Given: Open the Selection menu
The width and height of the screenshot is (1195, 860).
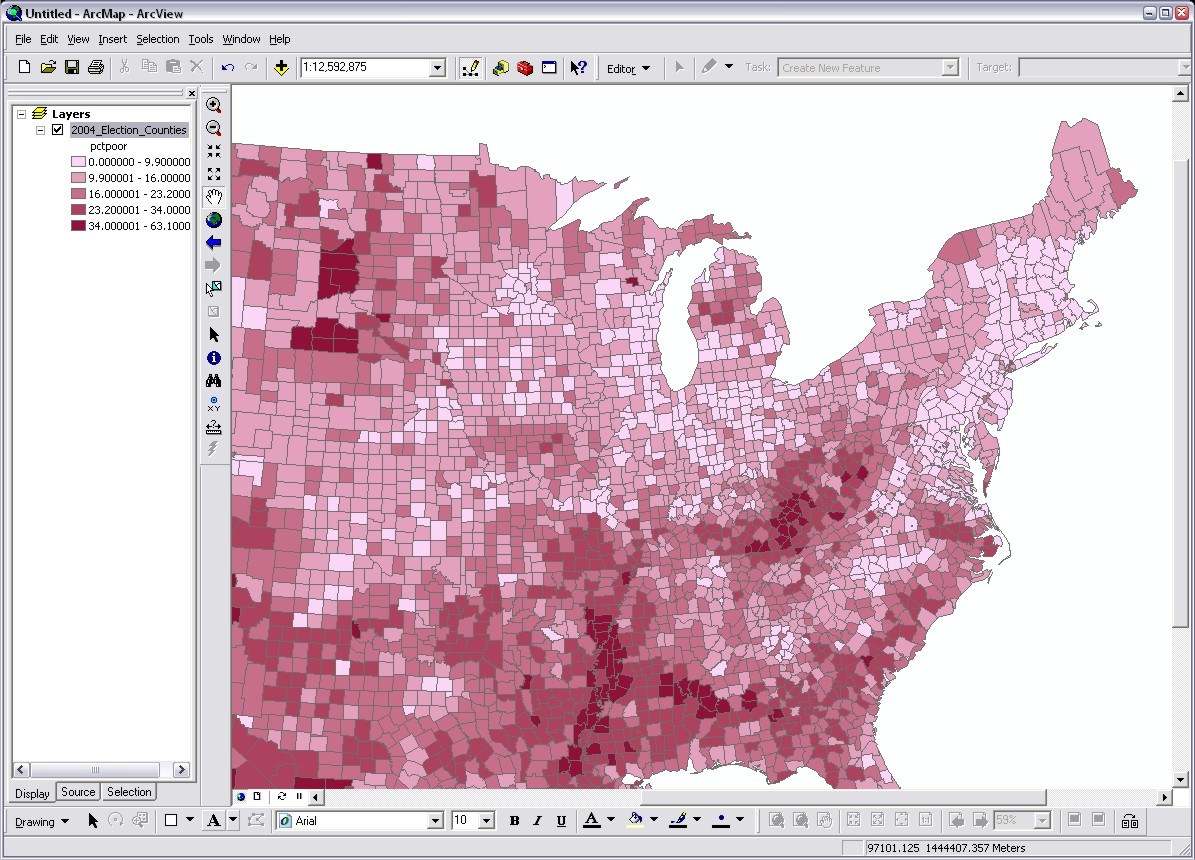Looking at the screenshot, I should [x=157, y=39].
